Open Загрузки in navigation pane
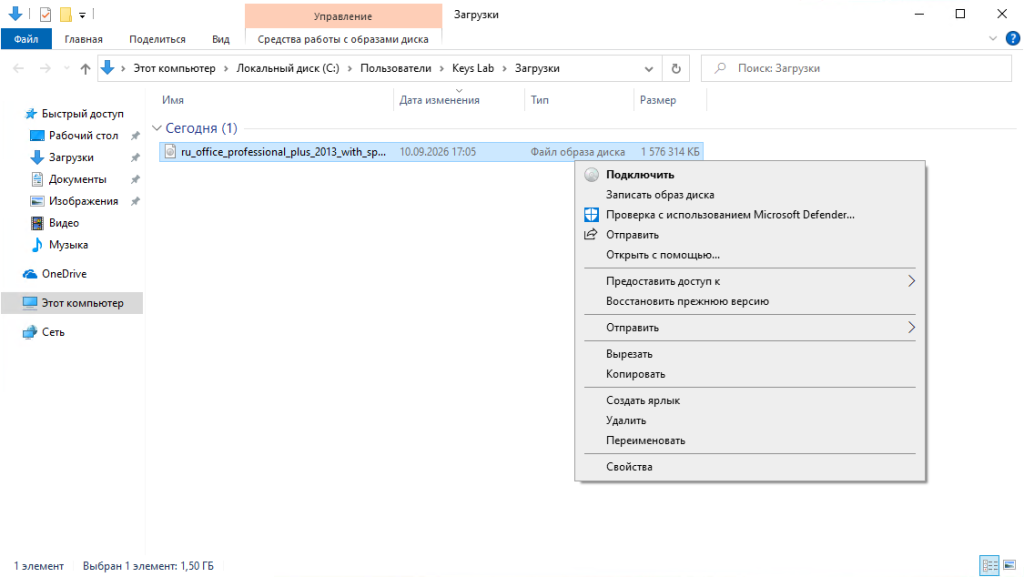The width and height of the screenshot is (1024, 577). [x=71, y=157]
